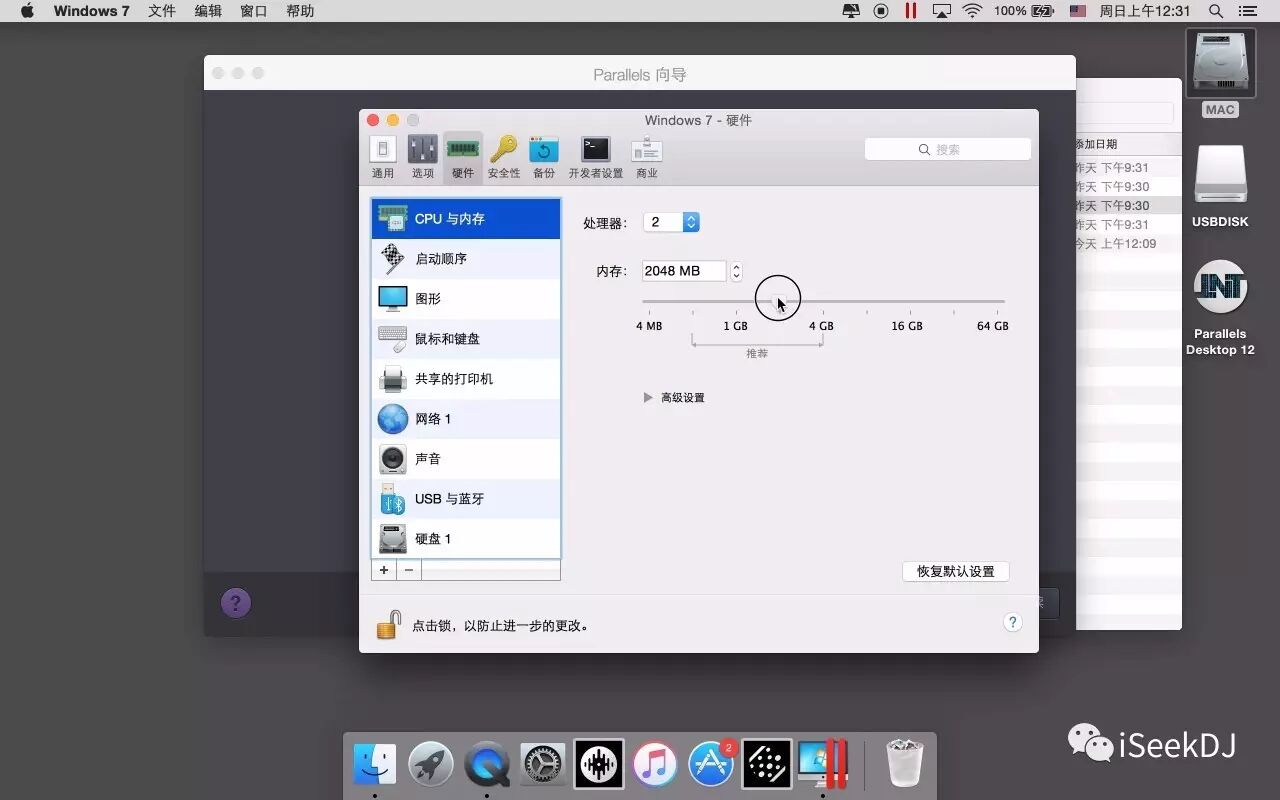Screen dimensions: 1280x800
Task: Open 开发者设置 (Developer settings) tab
Action: [x=596, y=158]
